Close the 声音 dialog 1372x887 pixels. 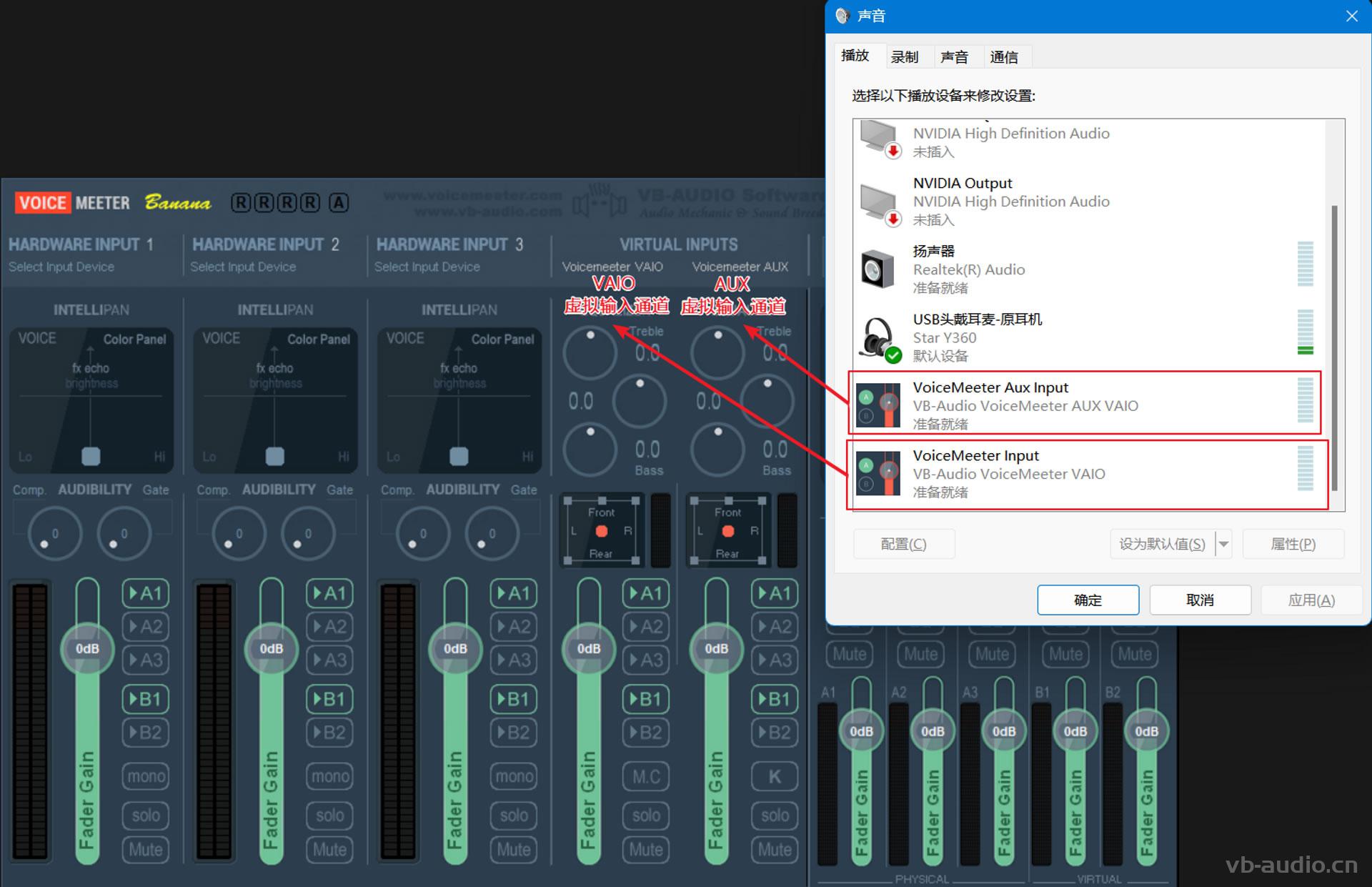[1351, 16]
